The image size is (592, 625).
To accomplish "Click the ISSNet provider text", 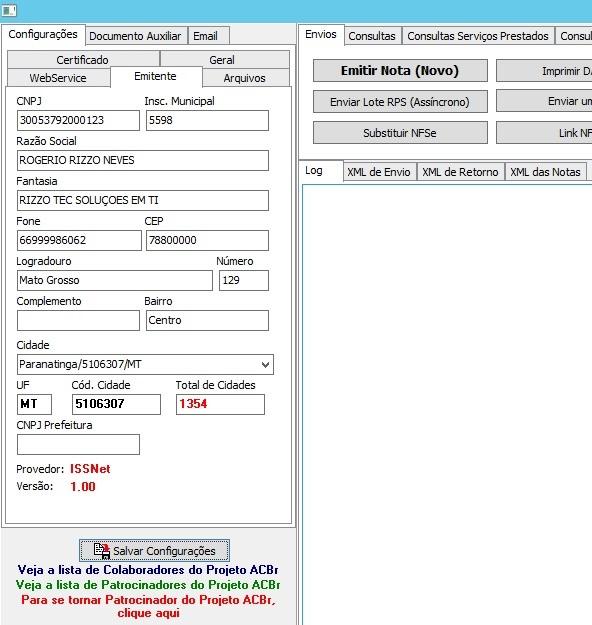I will 90,469.
